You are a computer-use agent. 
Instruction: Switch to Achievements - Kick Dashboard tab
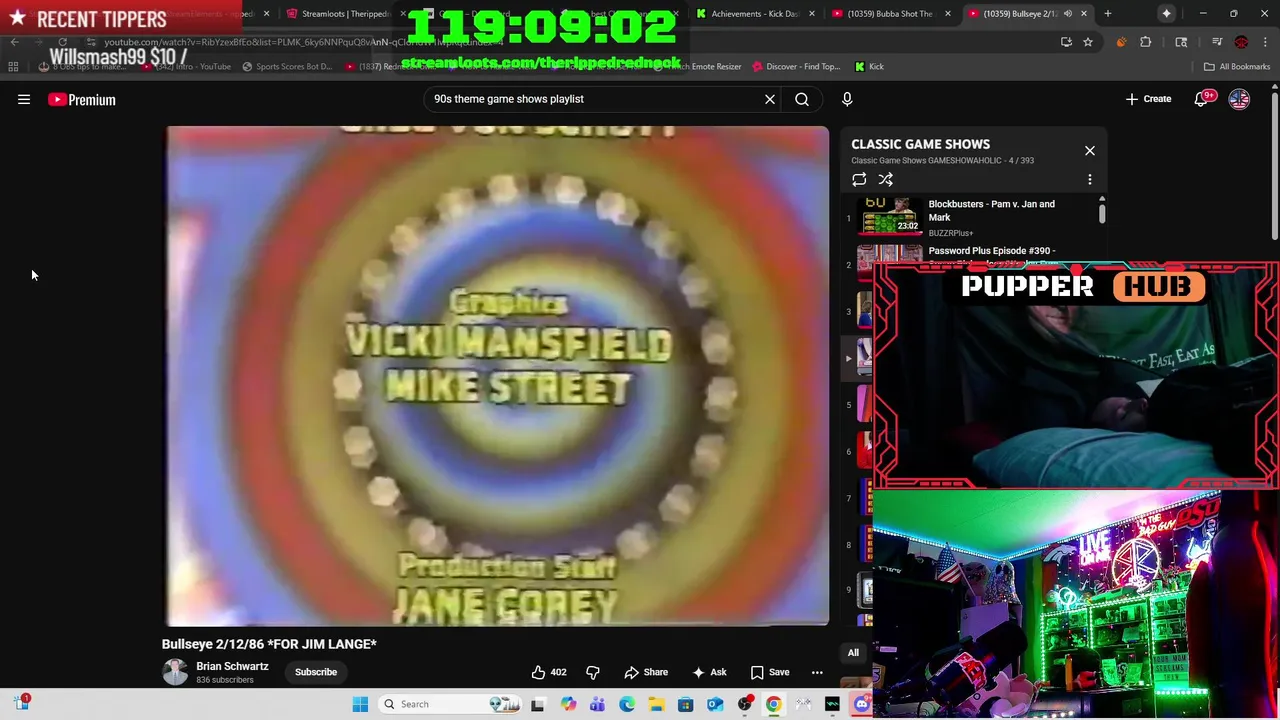click(x=755, y=14)
